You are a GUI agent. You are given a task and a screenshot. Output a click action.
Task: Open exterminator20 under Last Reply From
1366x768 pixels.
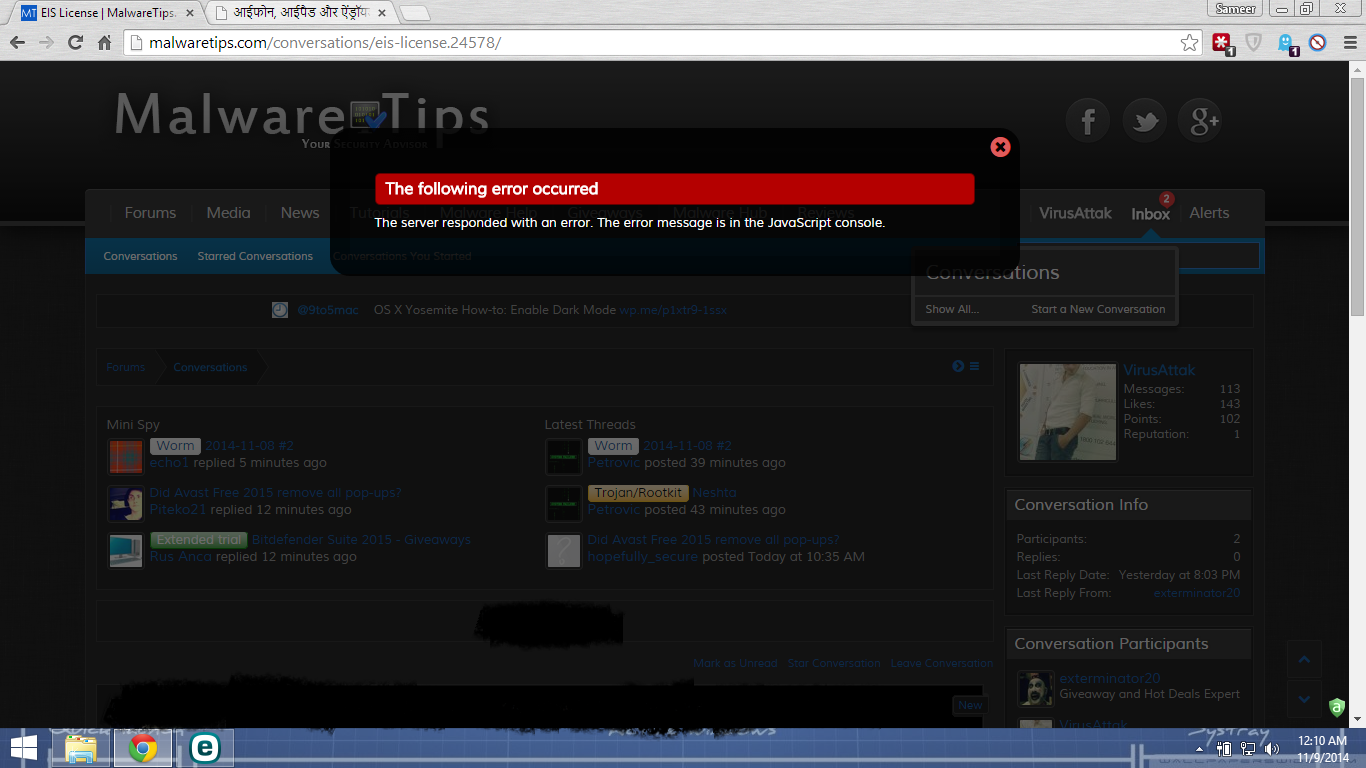coord(1197,593)
